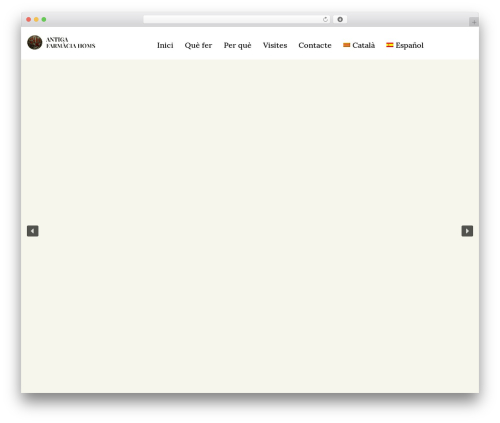Close the window with the red button
500x423 pixels.
tap(29, 20)
